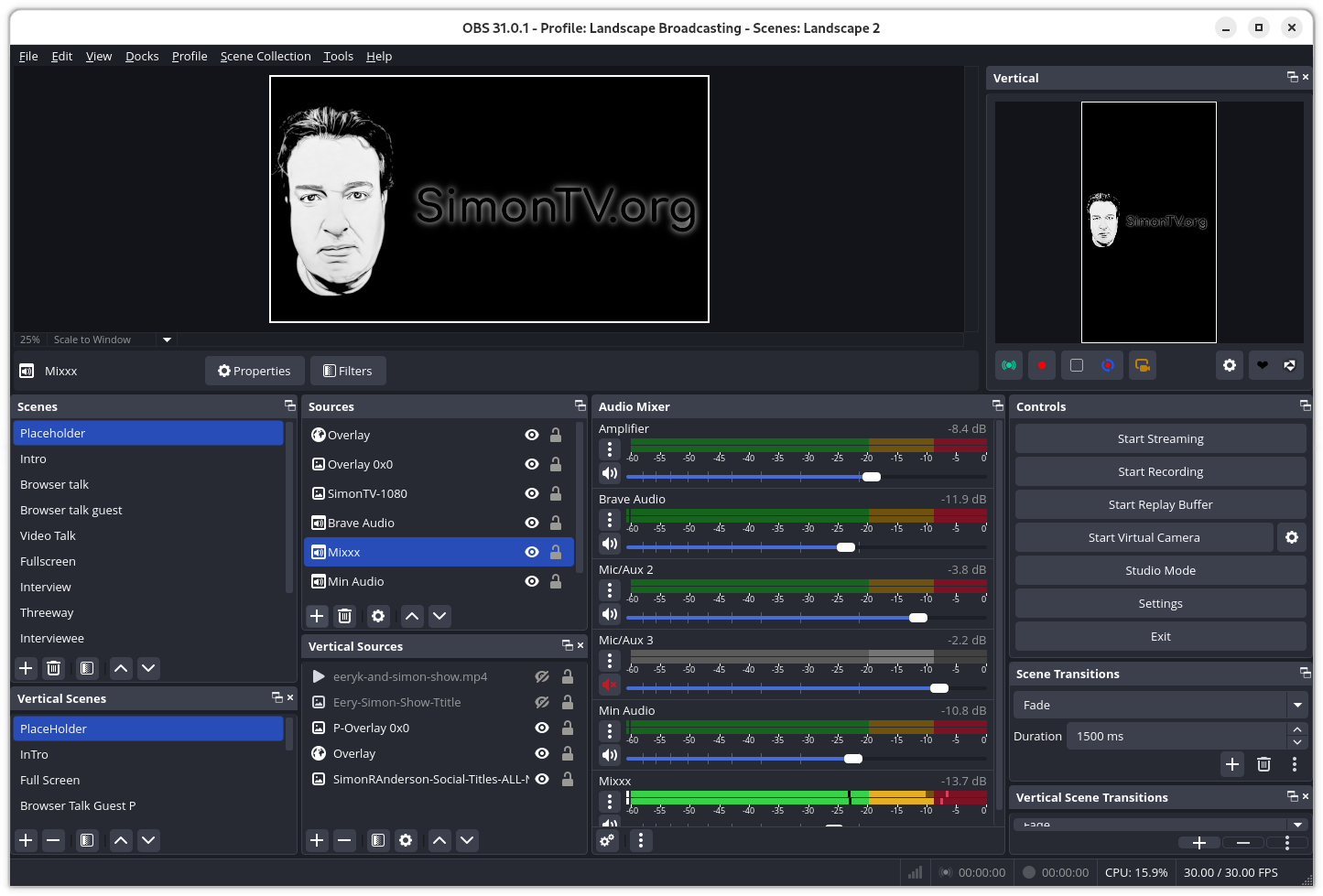Add a scene transition with plus icon
Image resolution: width=1323 pixels, height=896 pixels.
pyautogui.click(x=1232, y=764)
